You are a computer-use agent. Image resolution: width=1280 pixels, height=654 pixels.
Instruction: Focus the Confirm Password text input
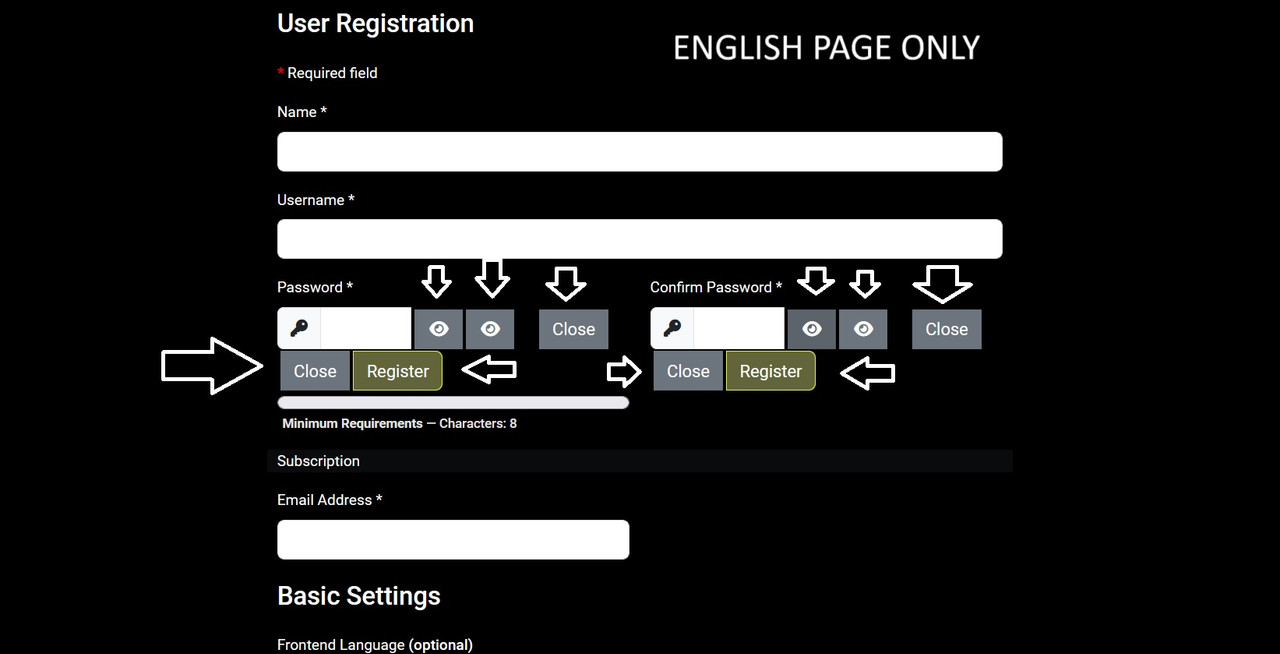[x=739, y=328]
